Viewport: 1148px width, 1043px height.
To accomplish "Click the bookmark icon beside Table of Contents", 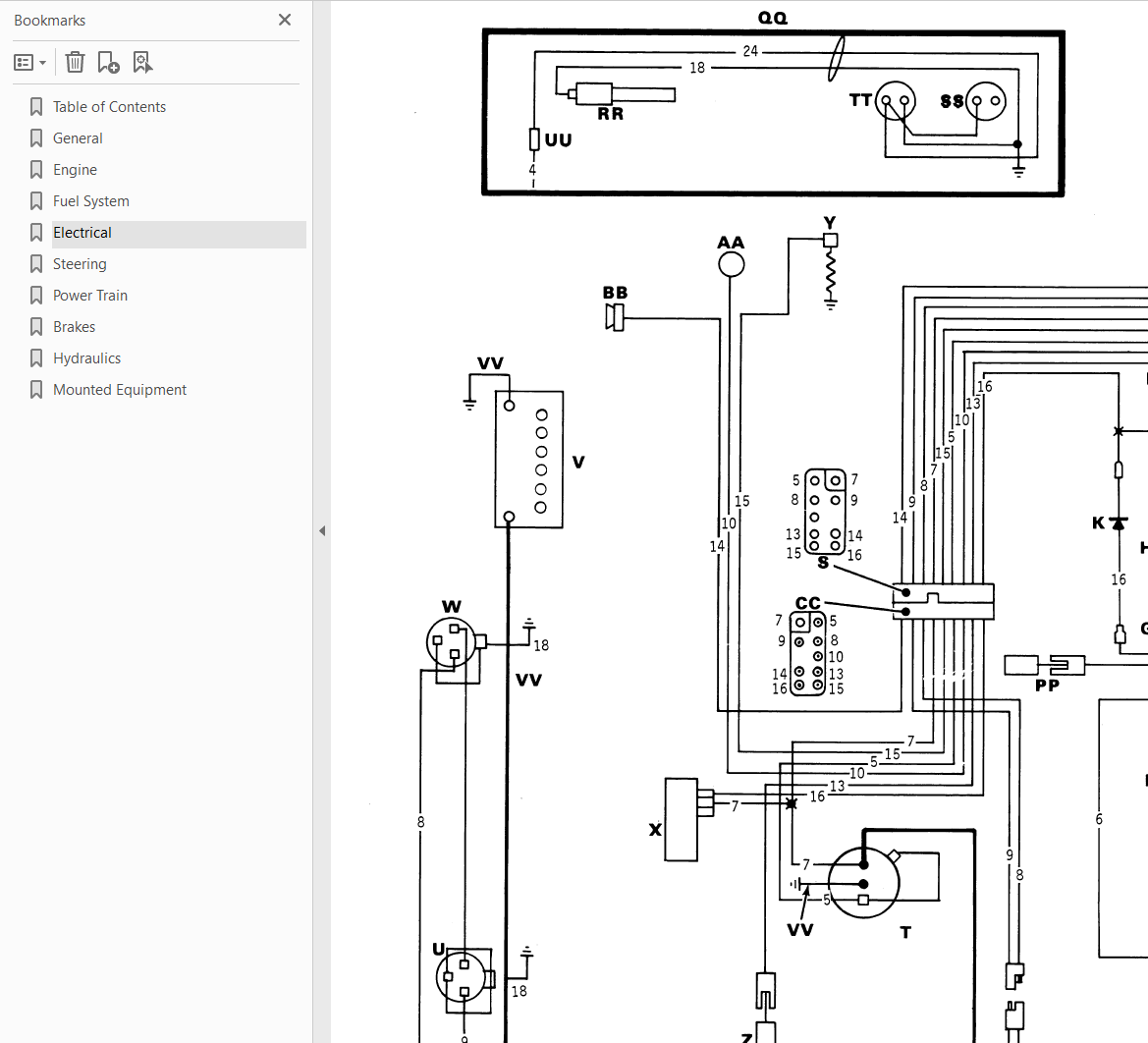I will click(x=36, y=107).
